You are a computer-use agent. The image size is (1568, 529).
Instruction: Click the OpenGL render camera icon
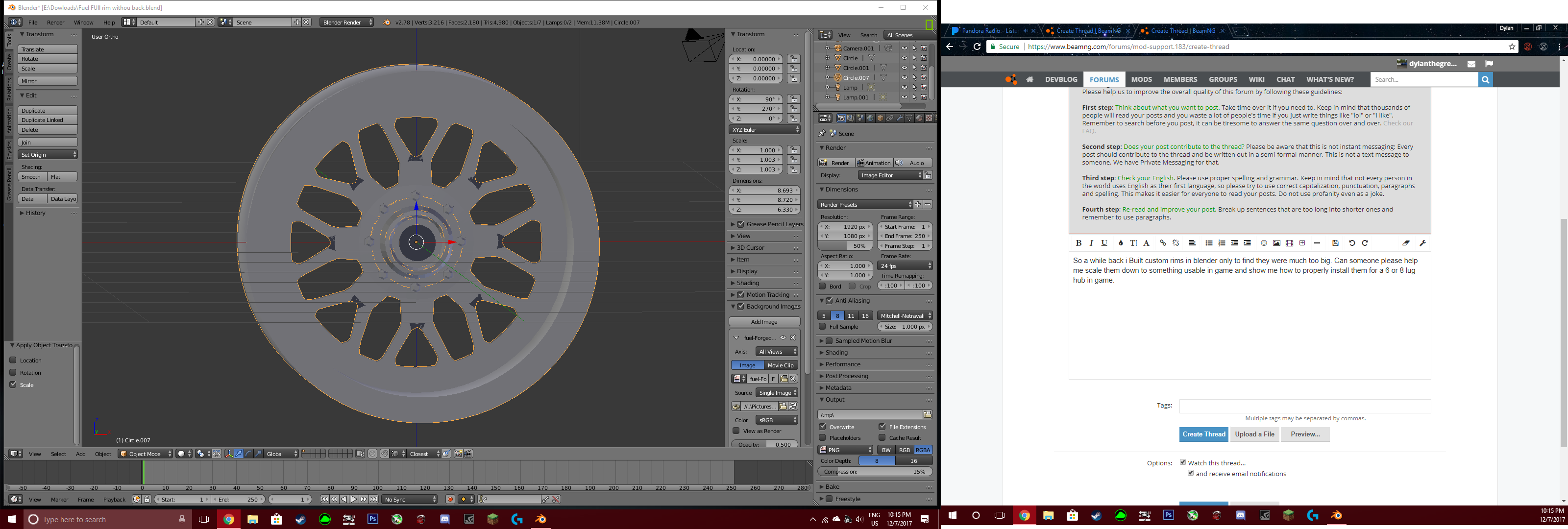click(458, 454)
